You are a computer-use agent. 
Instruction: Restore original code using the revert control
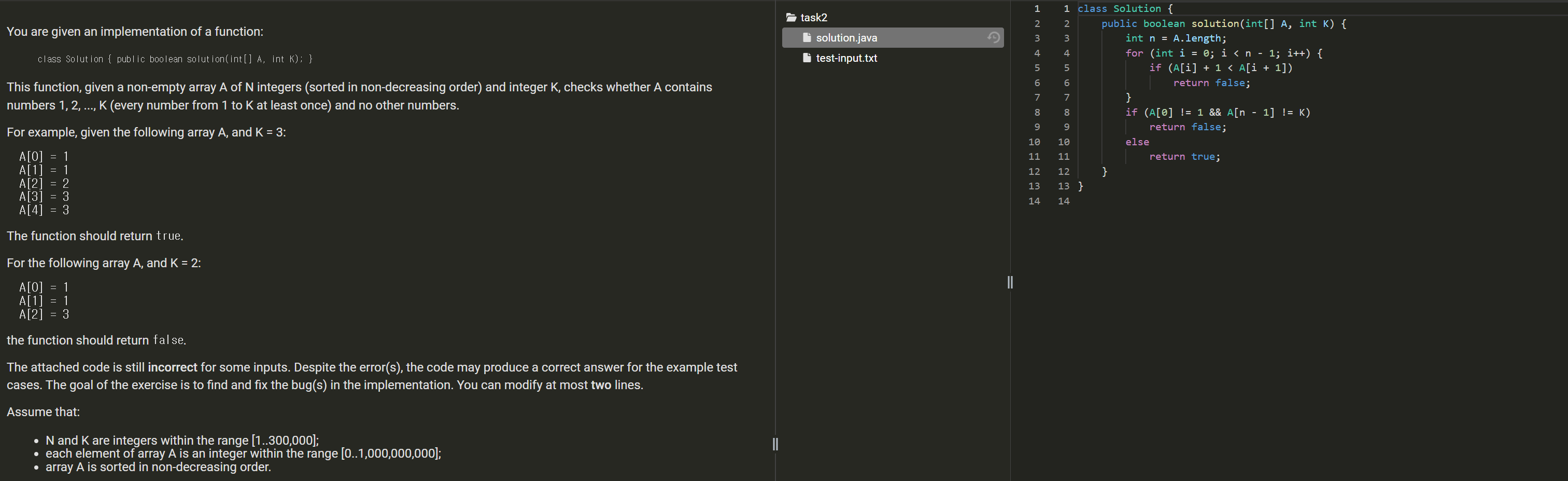(994, 37)
